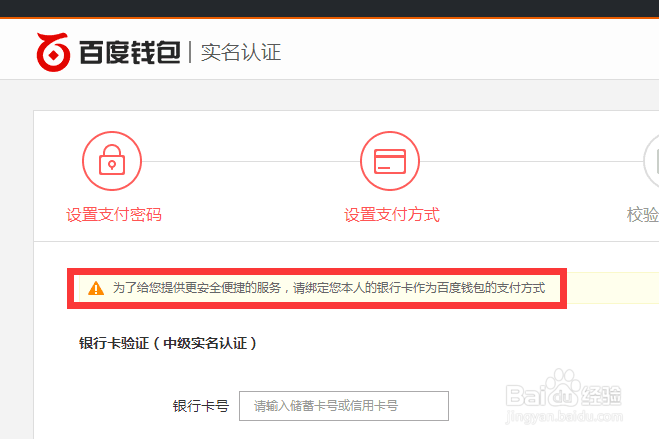Focus the bank card number input field
659x439 pixels.
point(344,406)
